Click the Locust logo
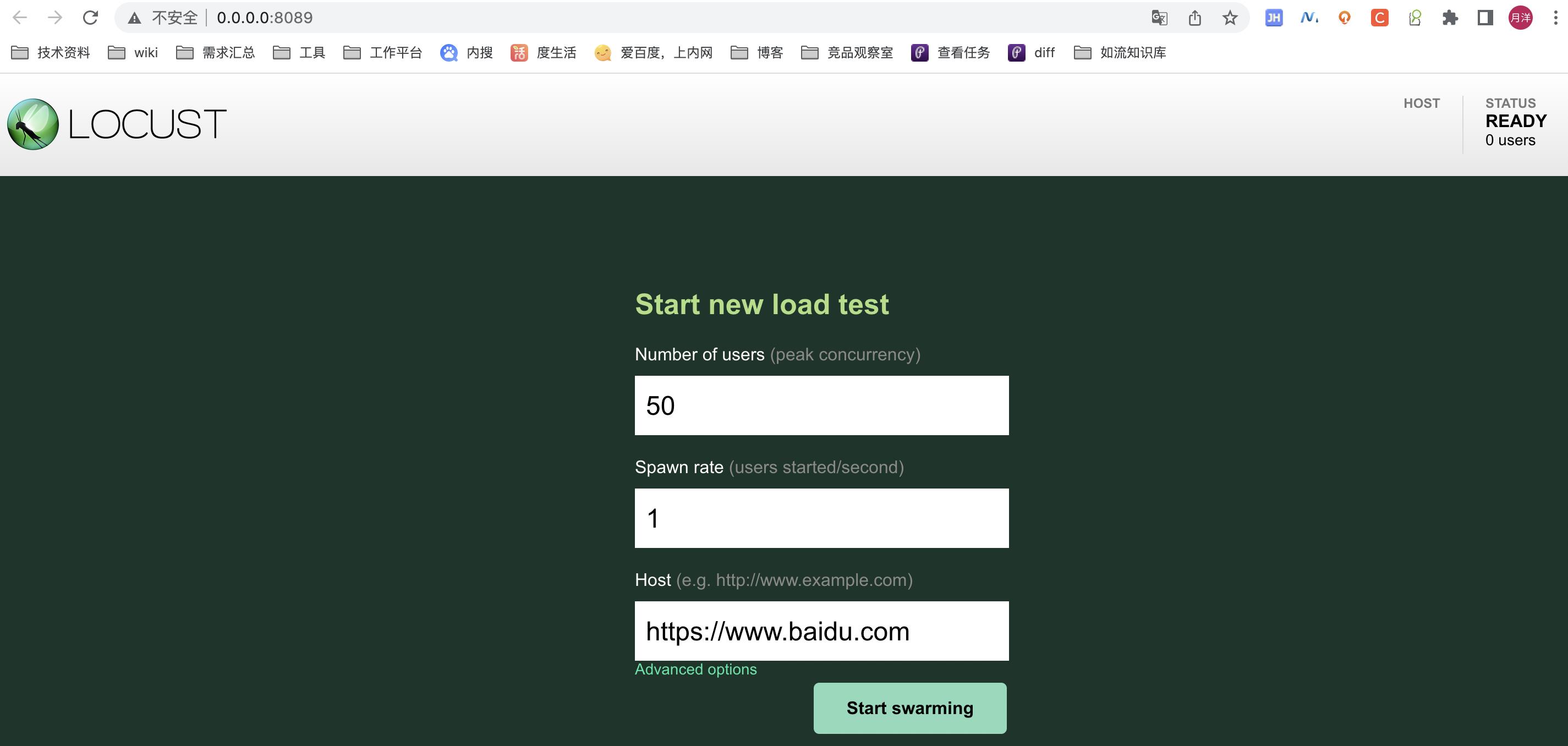The width and height of the screenshot is (1568, 746). (117, 124)
